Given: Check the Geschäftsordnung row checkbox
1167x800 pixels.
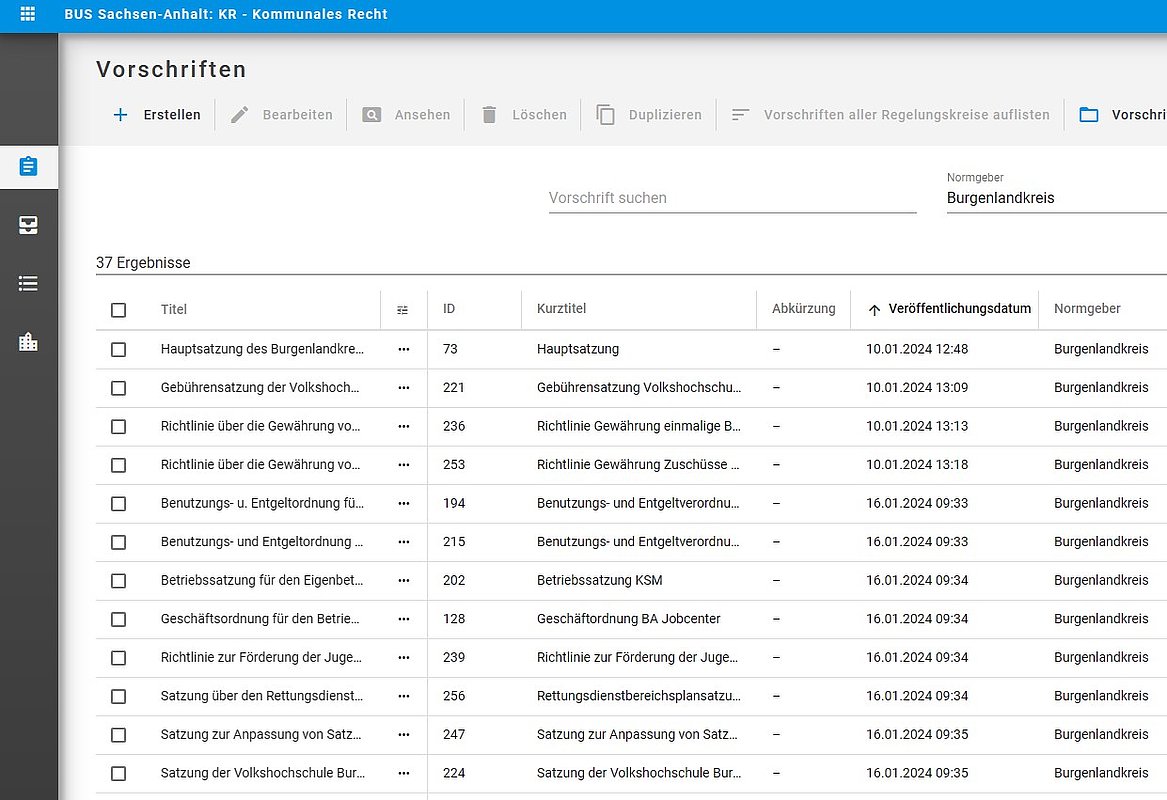Looking at the screenshot, I should pyautogui.click(x=118, y=619).
